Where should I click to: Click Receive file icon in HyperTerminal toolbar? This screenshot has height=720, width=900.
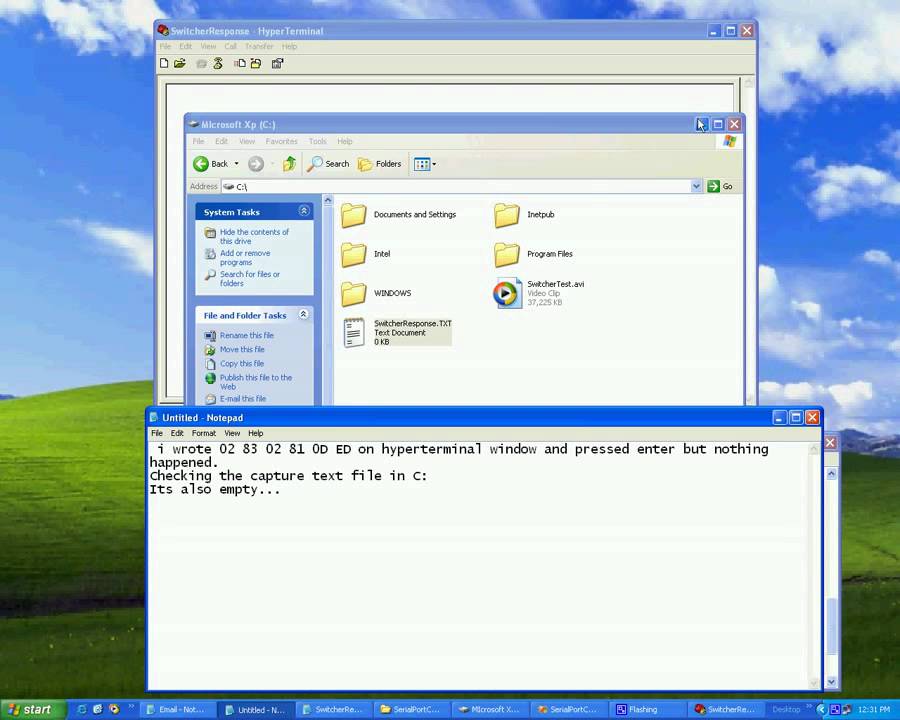256,63
